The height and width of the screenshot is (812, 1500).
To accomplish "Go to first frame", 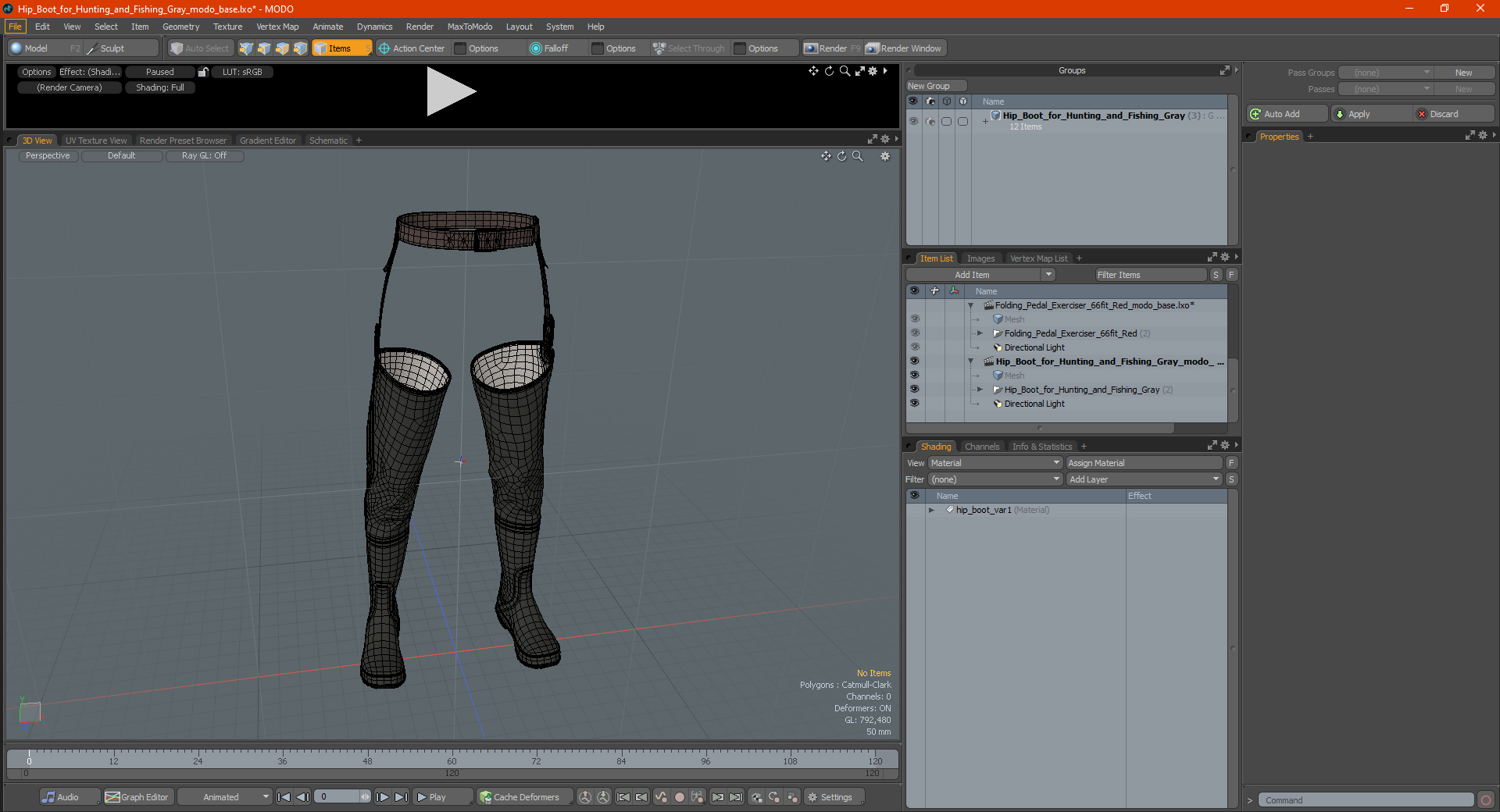I will coord(284,797).
